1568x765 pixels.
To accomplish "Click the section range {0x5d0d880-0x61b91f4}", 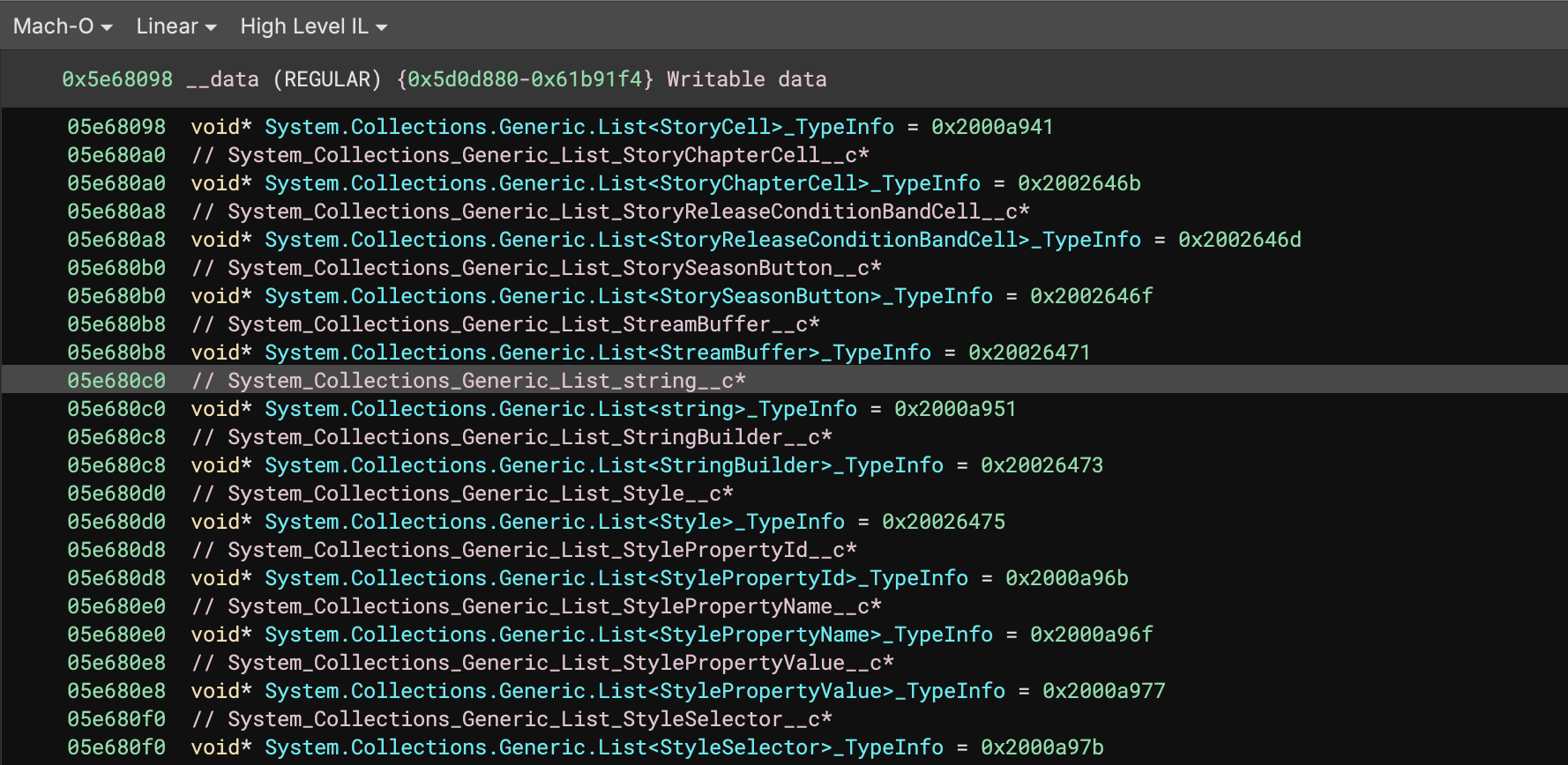I will pos(525,79).
